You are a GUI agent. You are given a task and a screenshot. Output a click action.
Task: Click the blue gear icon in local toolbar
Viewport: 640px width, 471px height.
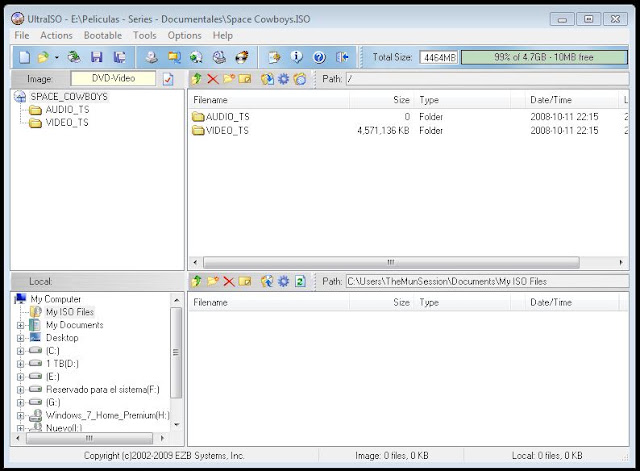point(283,281)
